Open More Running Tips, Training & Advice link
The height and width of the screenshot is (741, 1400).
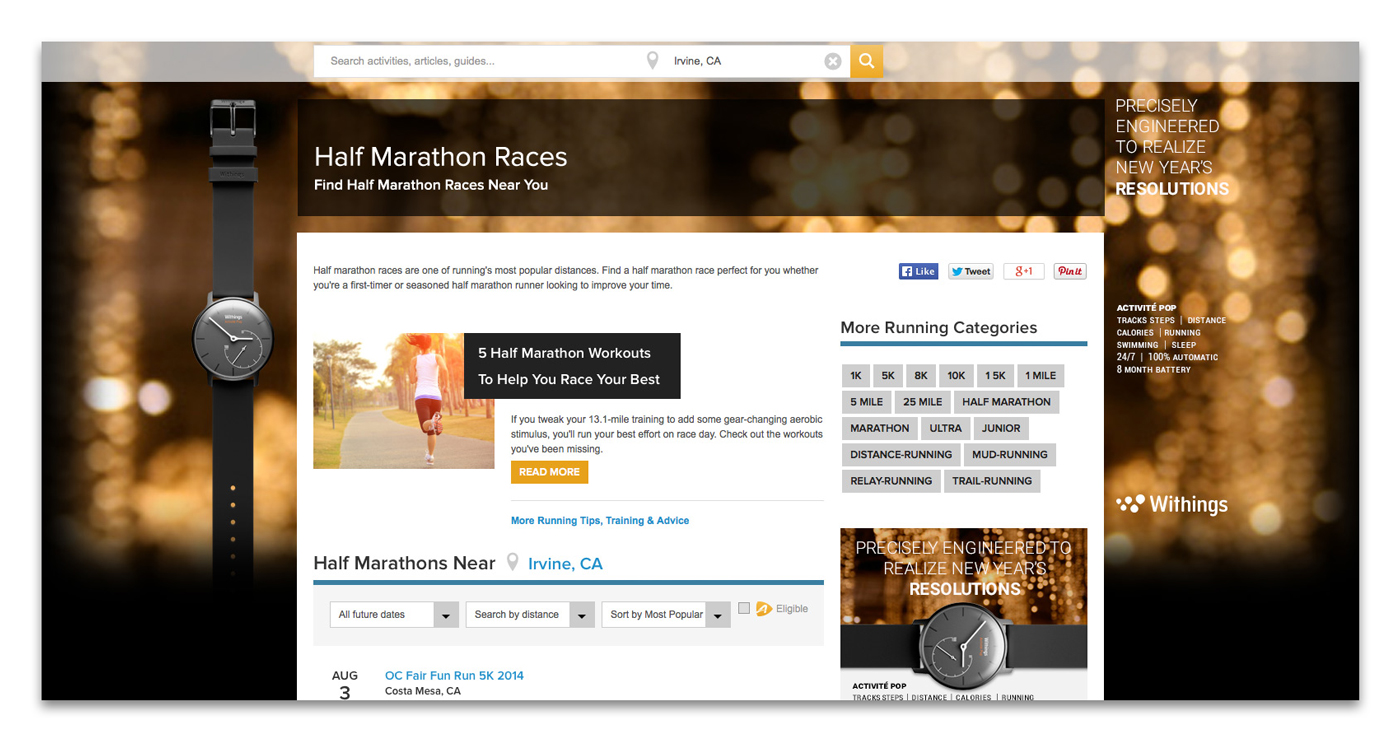599,521
